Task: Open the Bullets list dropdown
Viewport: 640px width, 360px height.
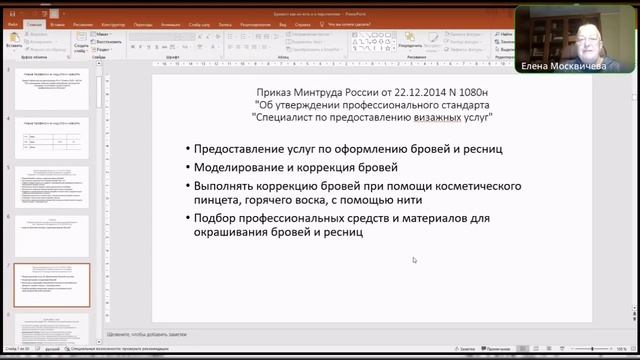Action: [x=236, y=37]
